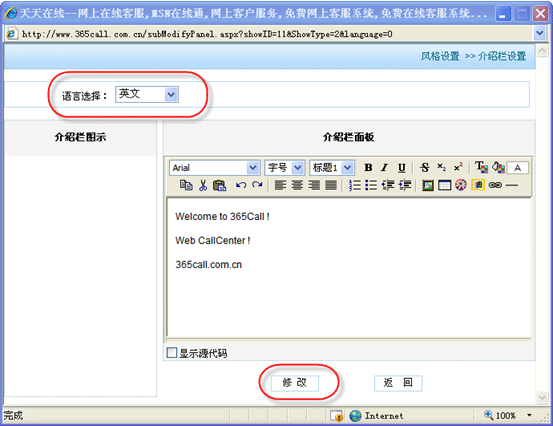Click inside the Welcome to 365Call text area
This screenshot has height=426, width=553.
(x=349, y=267)
